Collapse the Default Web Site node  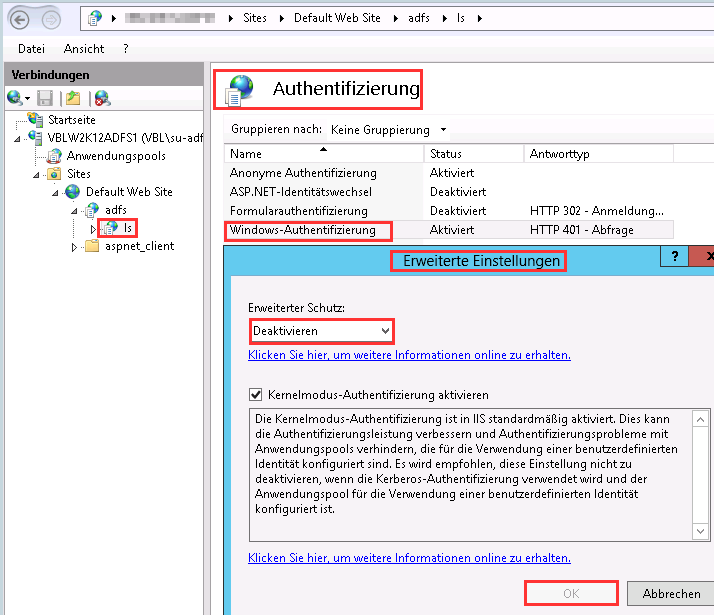(x=57, y=192)
